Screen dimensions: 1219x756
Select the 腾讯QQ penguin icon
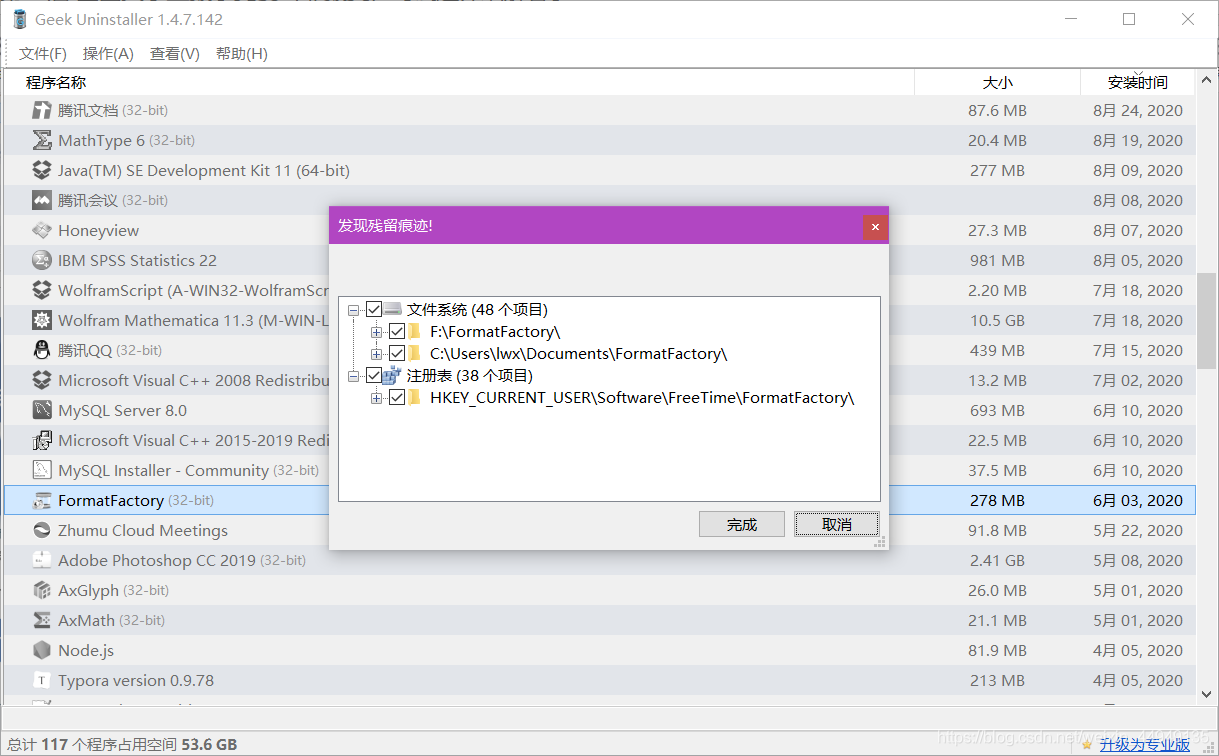[41, 350]
